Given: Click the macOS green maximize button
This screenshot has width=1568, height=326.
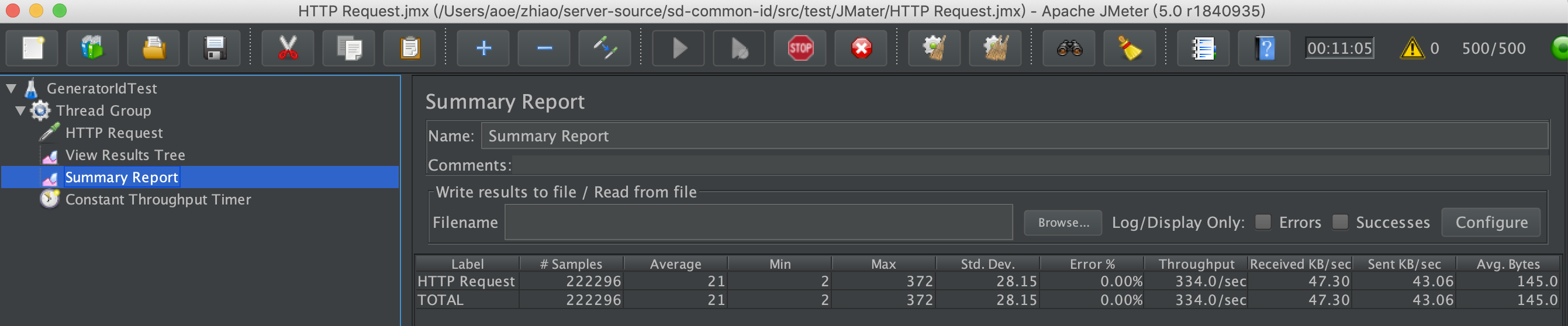Looking at the screenshot, I should [x=60, y=11].
